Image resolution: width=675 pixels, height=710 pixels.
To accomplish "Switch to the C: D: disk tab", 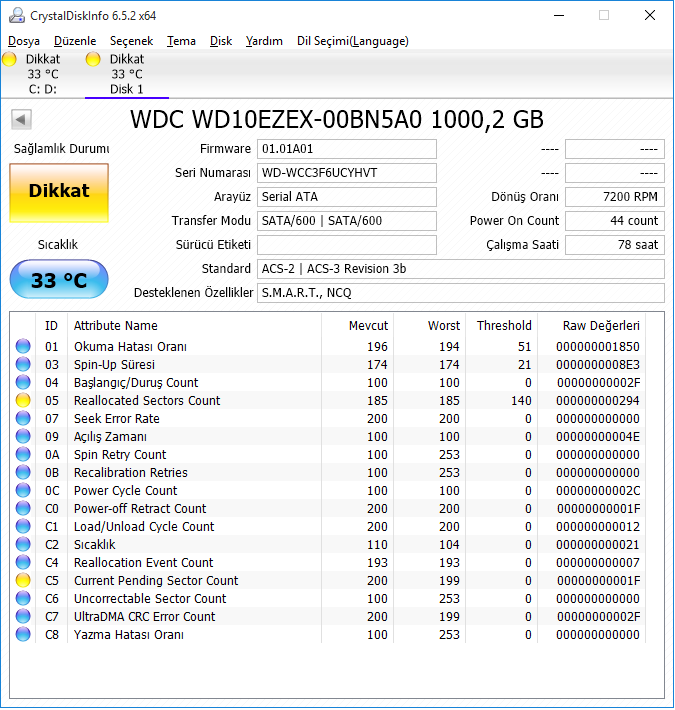I will (43, 74).
